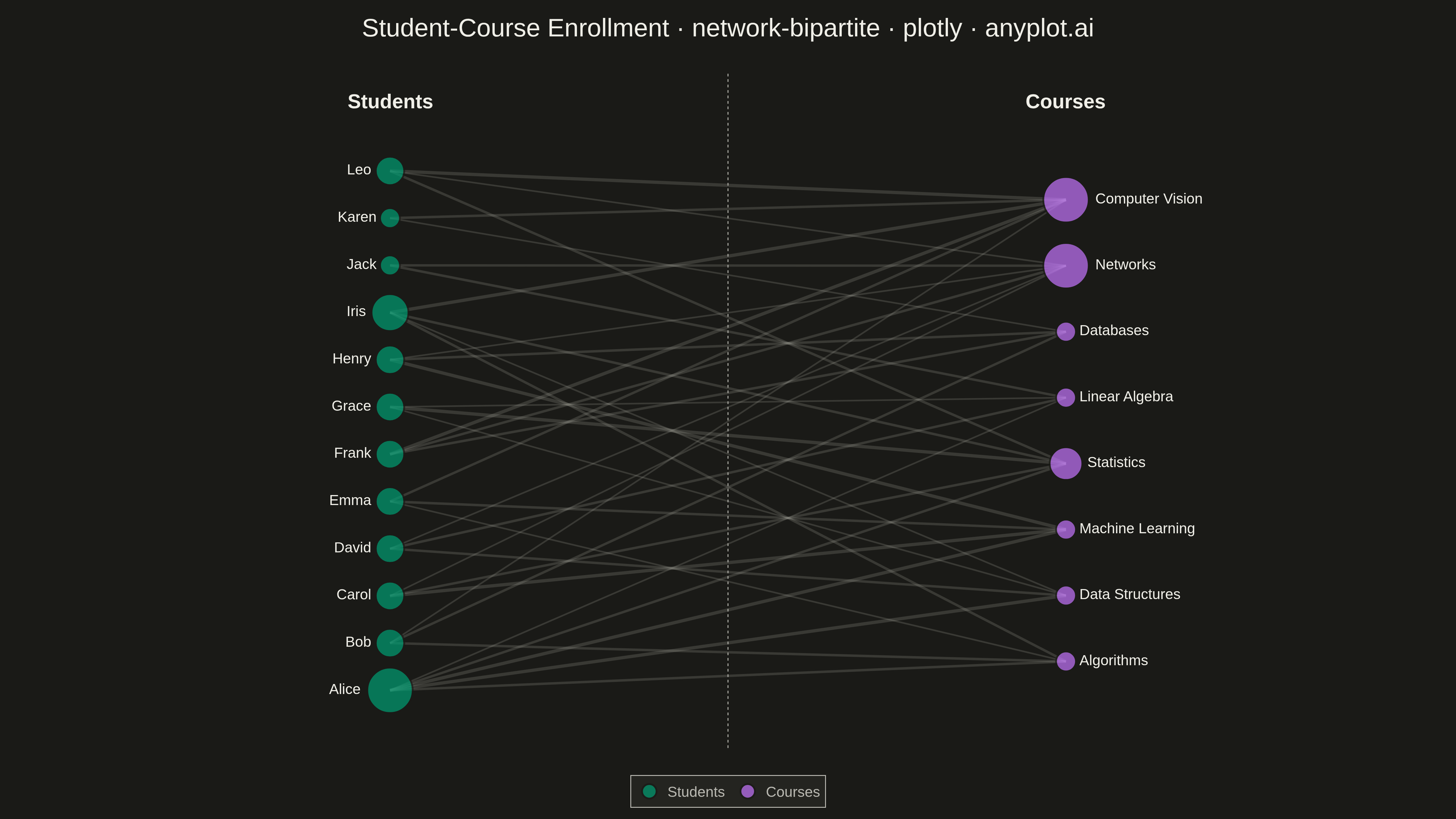Viewport: 1456px width, 819px height.
Task: Select the Networks course node
Action: (x=1065, y=266)
